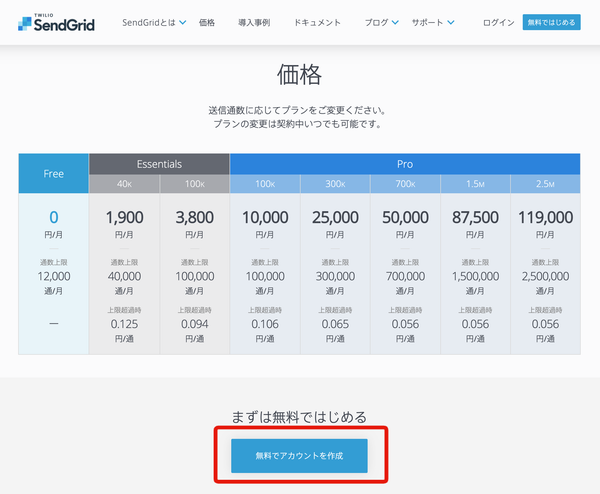Open the 導入事例 menu item
Screen dimensions: 600x494
(254, 23)
